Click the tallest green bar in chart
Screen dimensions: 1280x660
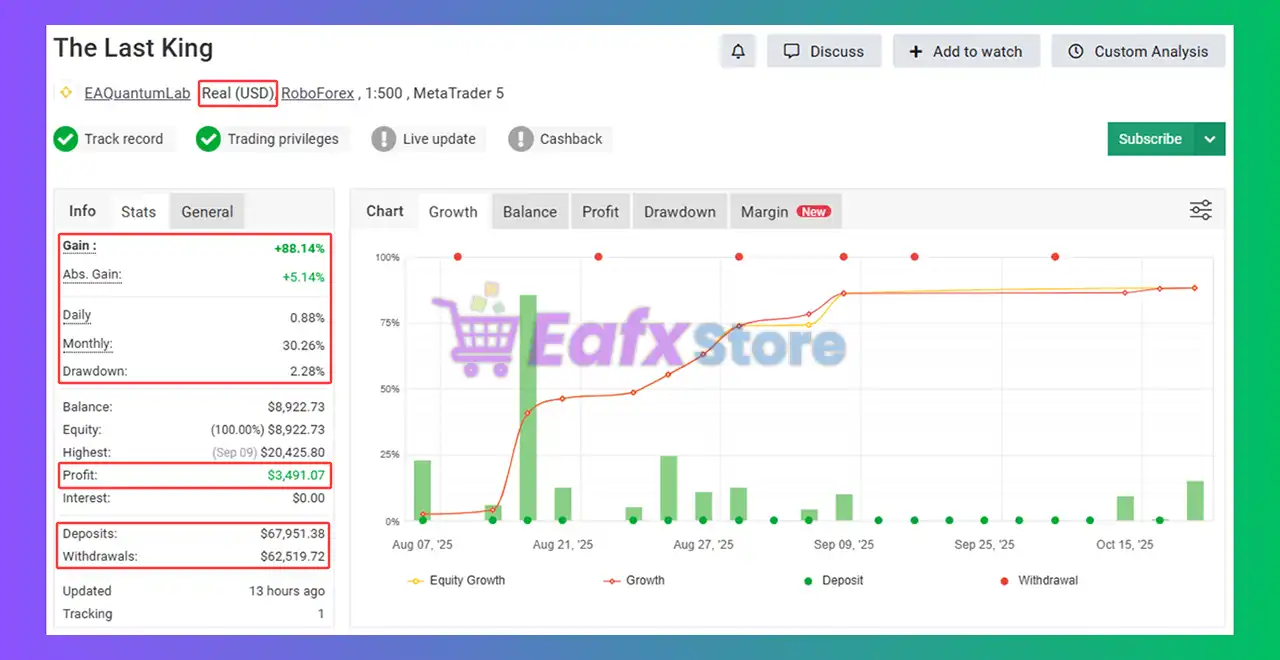[527, 407]
